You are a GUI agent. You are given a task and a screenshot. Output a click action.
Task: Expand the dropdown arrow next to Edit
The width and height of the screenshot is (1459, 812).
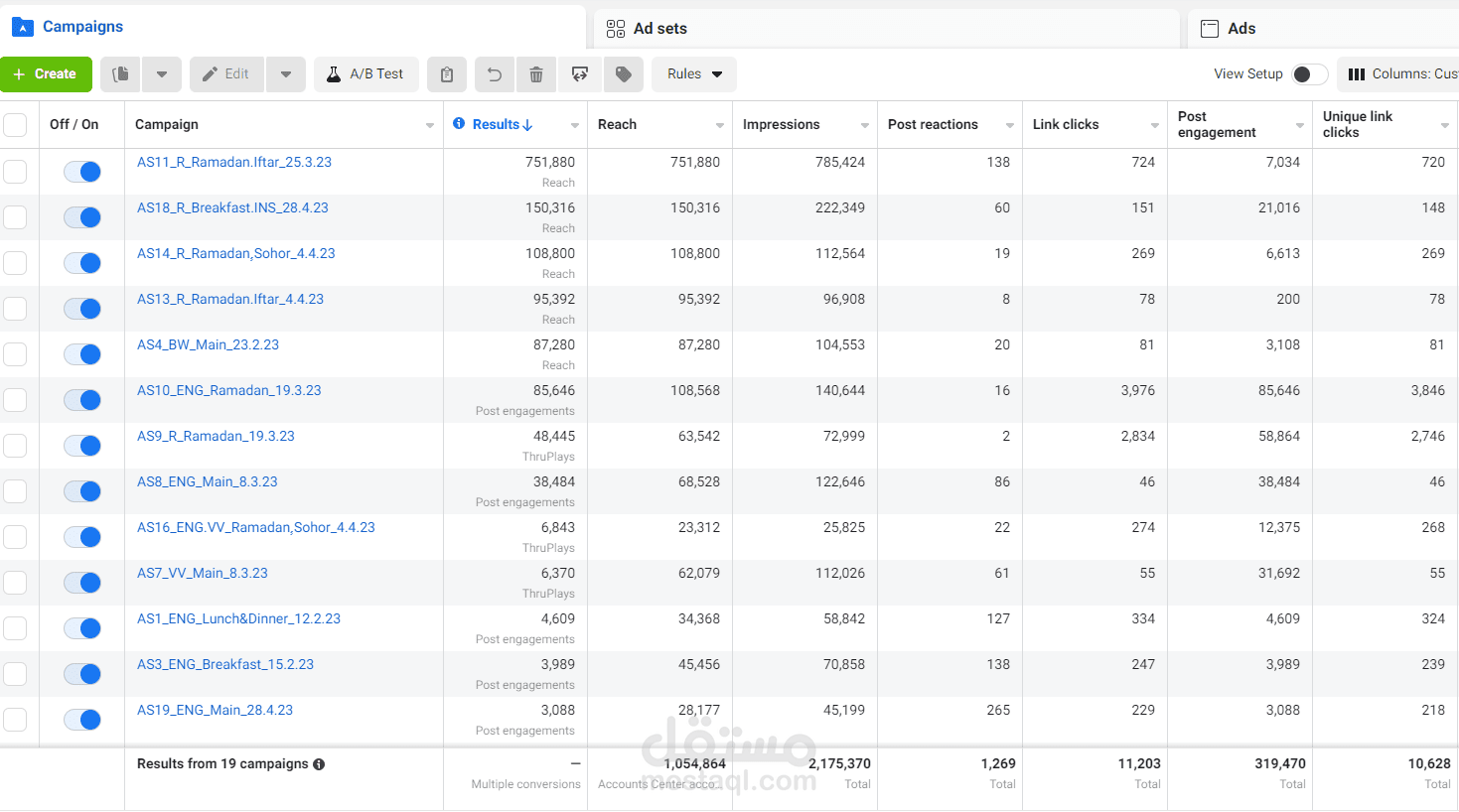pyautogui.click(x=286, y=74)
